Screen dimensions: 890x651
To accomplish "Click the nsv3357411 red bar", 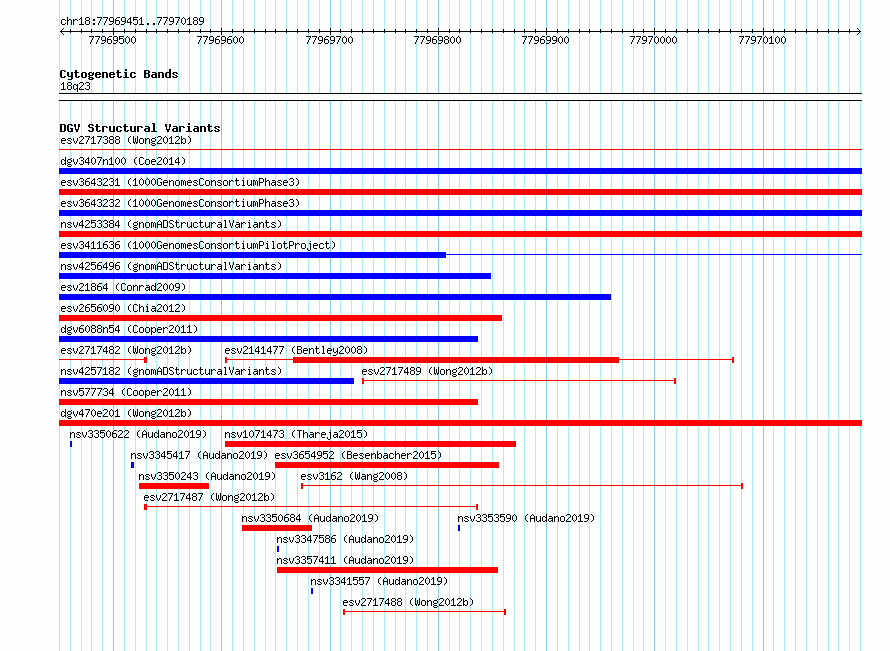I will (388, 570).
